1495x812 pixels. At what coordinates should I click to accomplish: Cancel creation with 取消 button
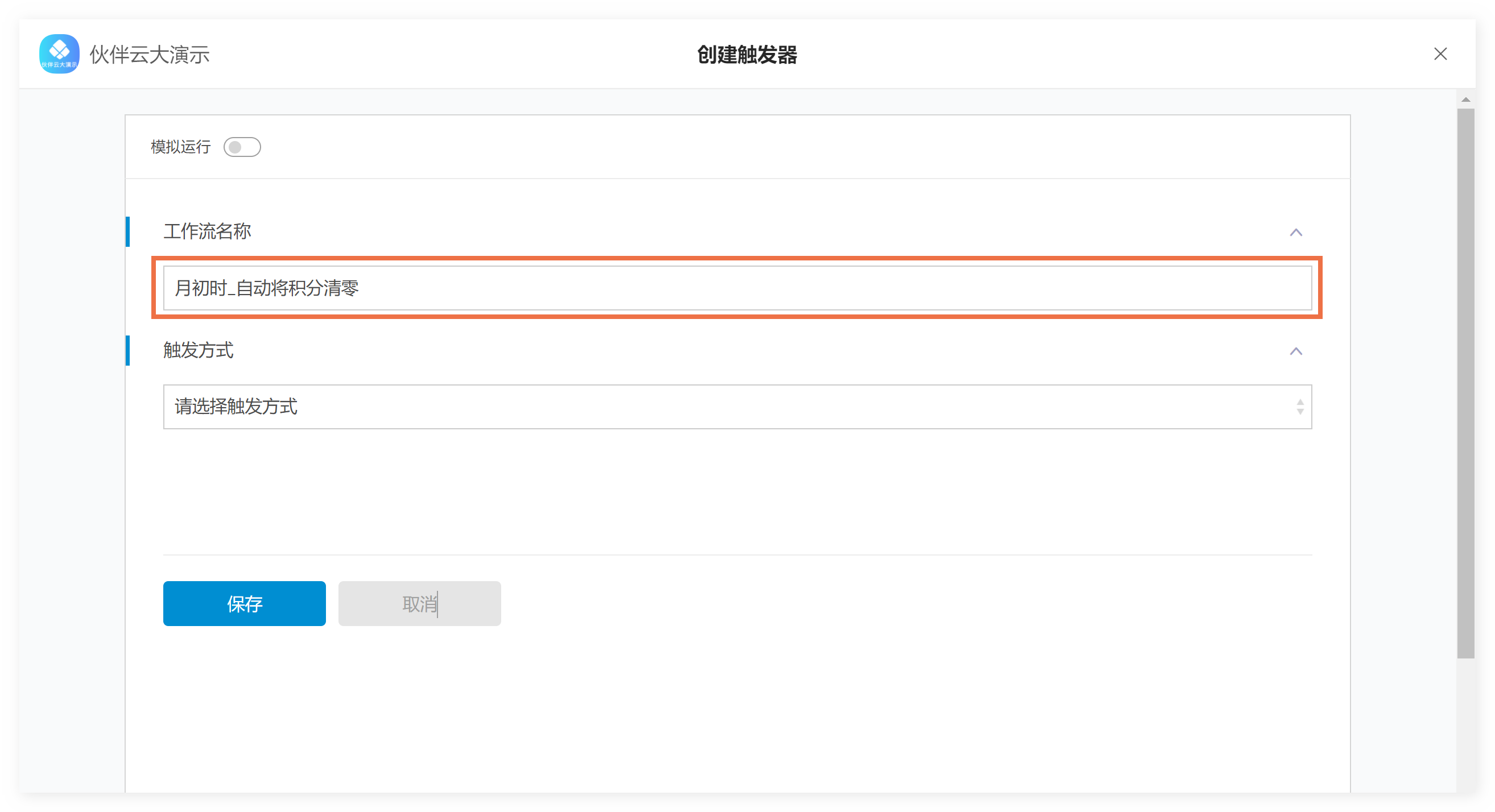(419, 603)
